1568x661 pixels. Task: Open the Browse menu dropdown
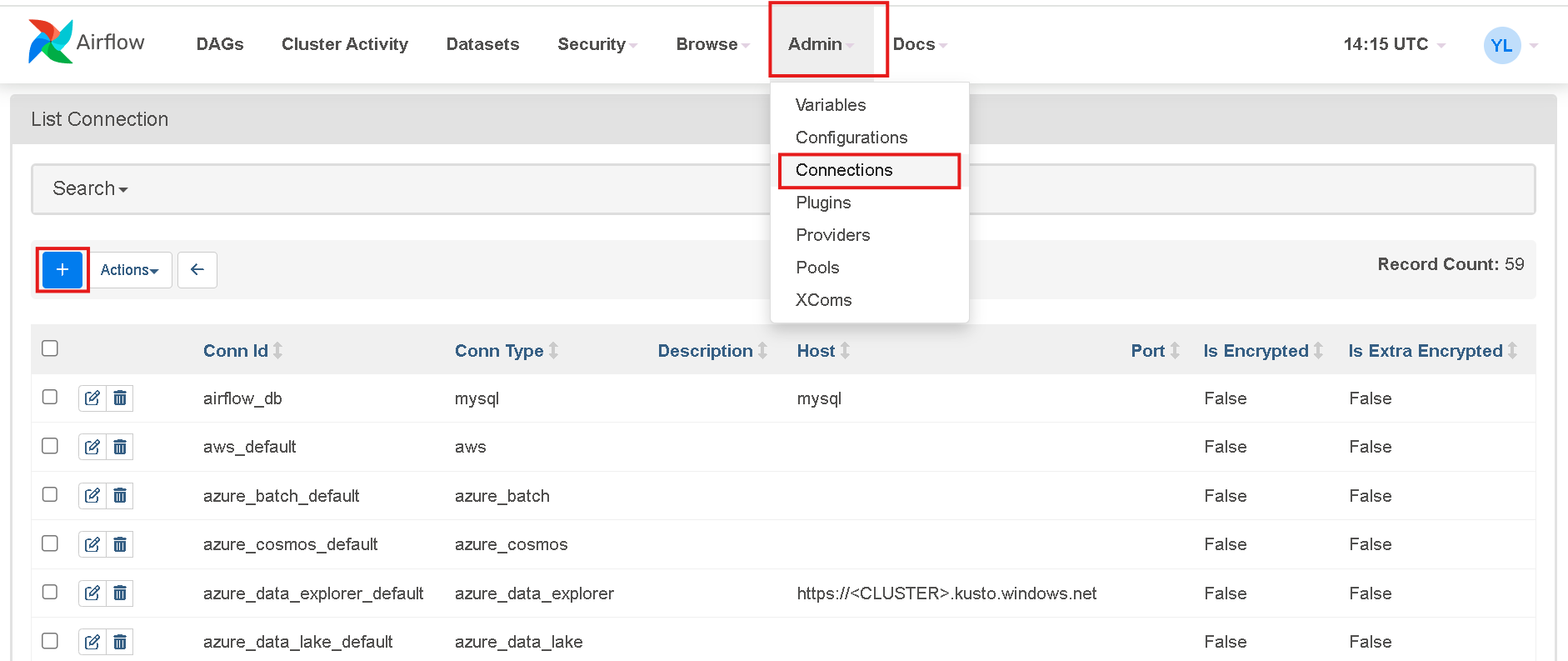click(x=713, y=44)
